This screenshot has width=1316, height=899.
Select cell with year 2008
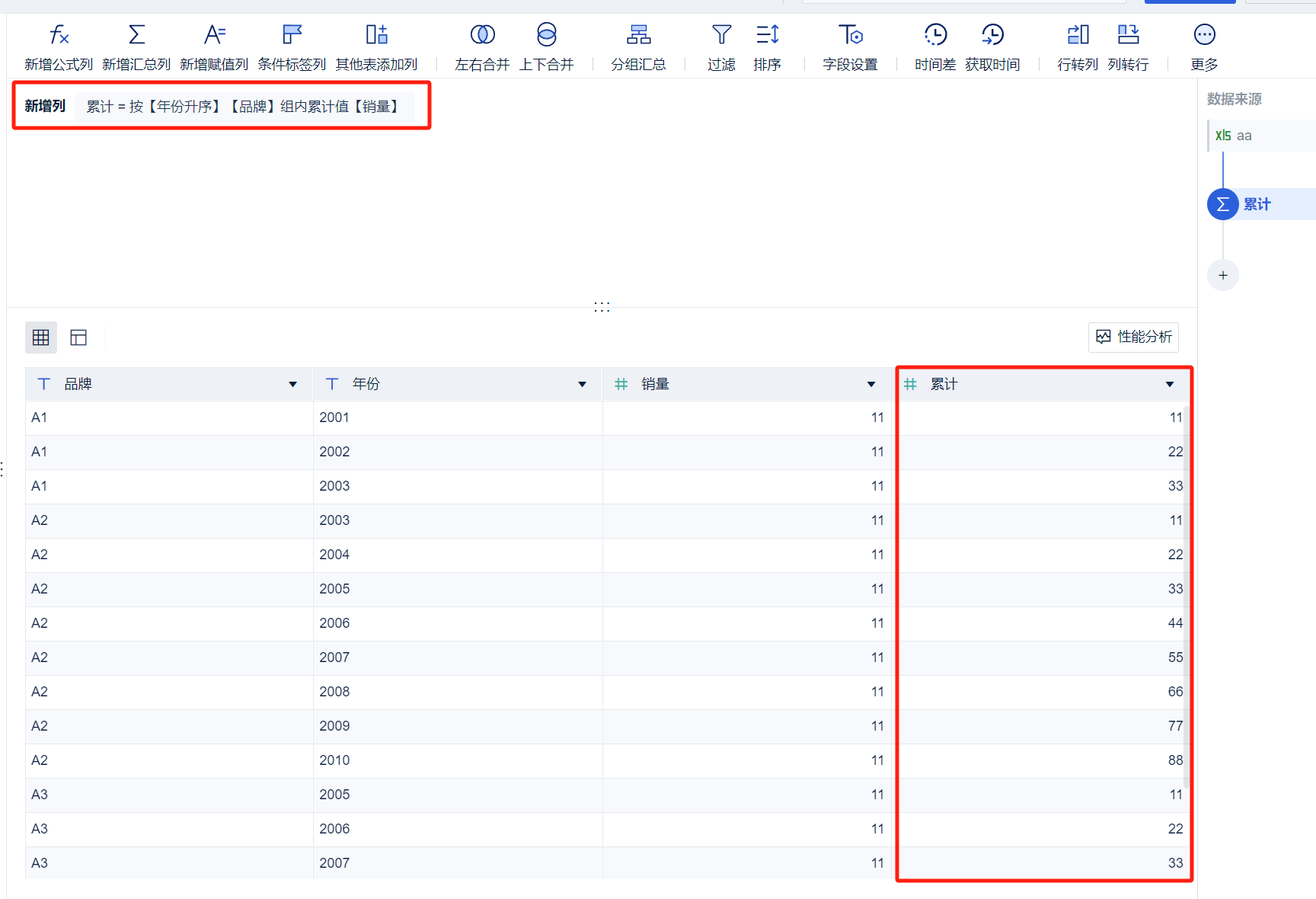[x=458, y=692]
